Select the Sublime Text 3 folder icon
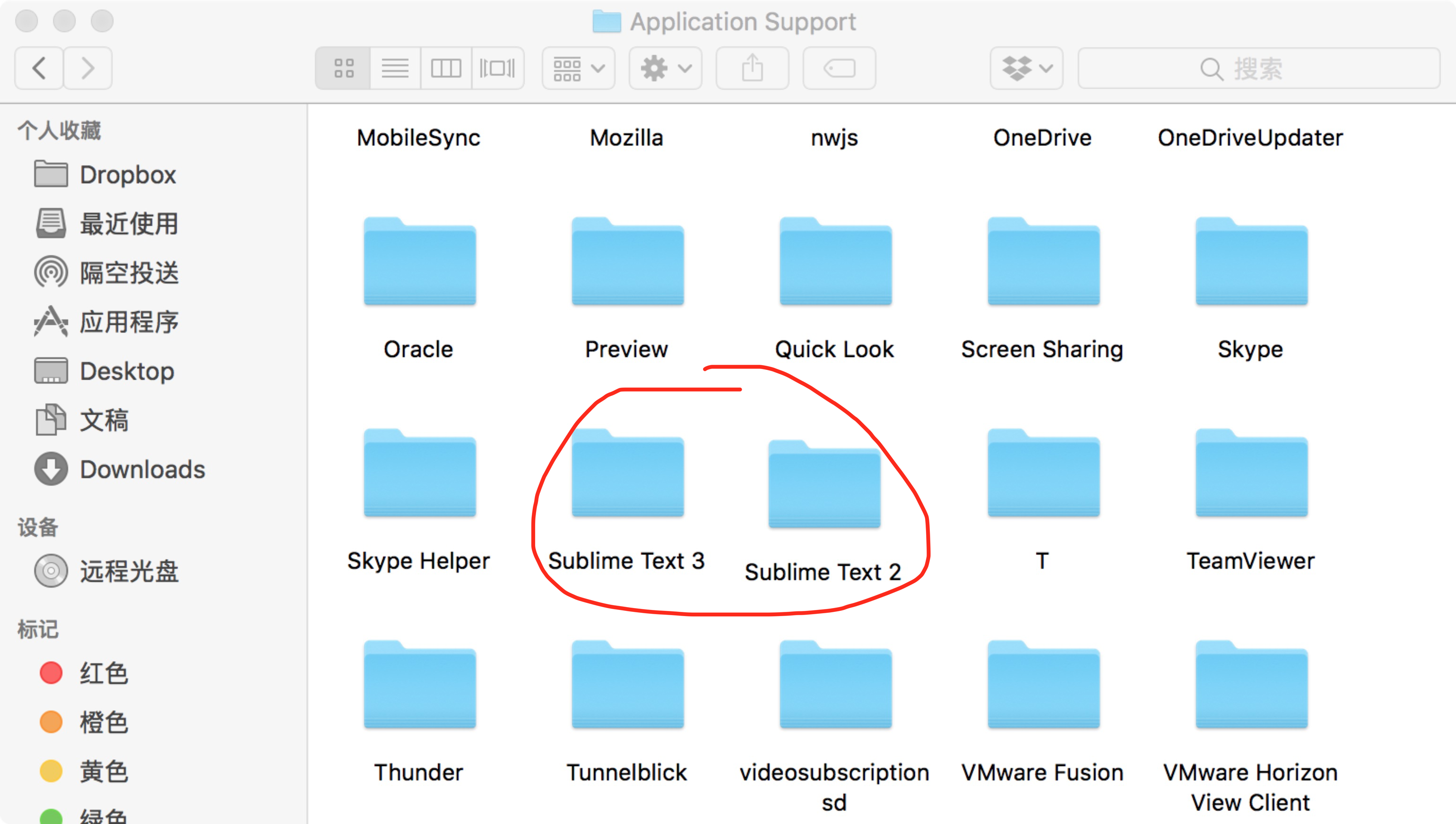Image resolution: width=1456 pixels, height=824 pixels. (x=627, y=473)
